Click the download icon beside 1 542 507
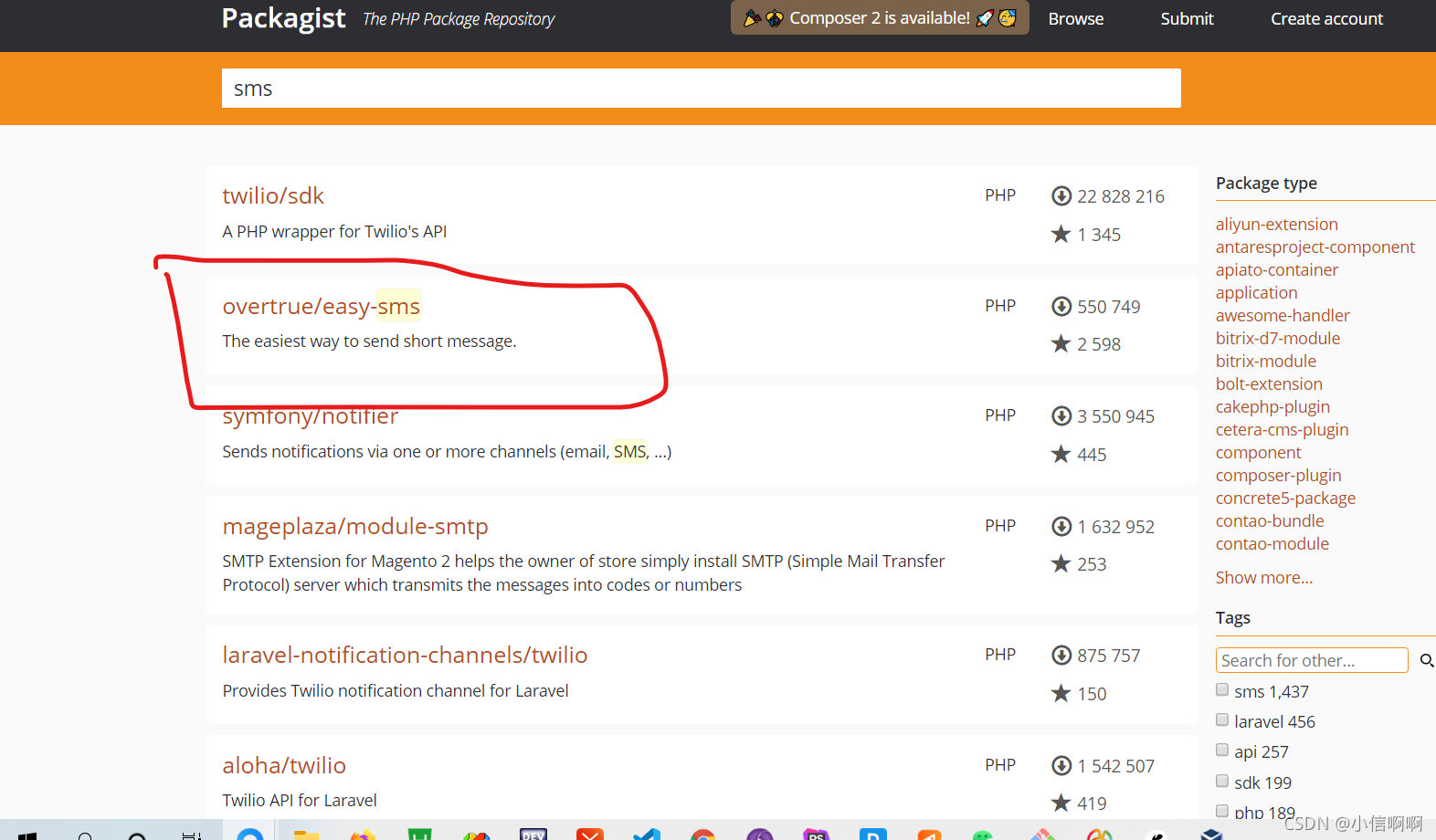The height and width of the screenshot is (840, 1436). pyautogui.click(x=1061, y=766)
